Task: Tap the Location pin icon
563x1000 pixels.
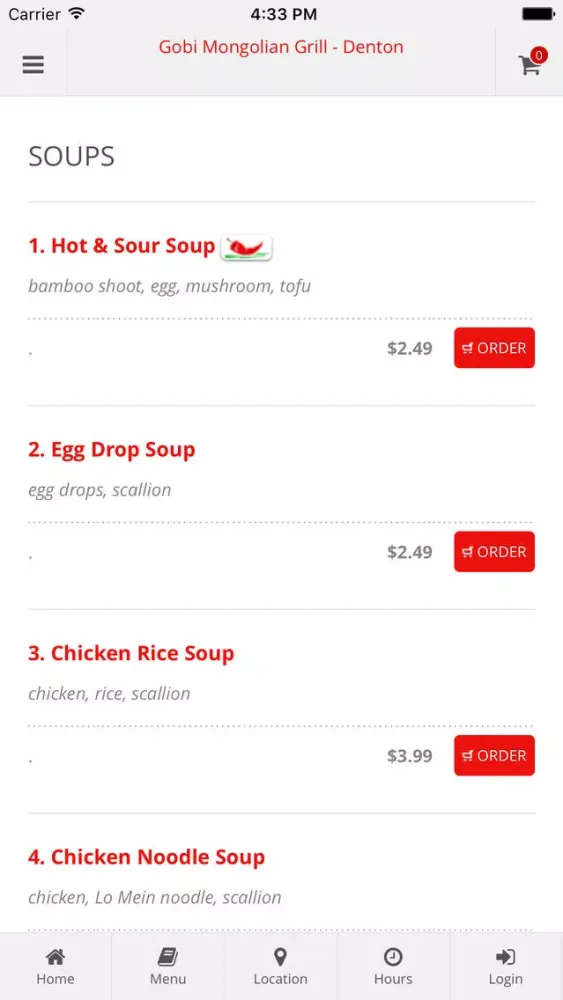Action: [281, 956]
